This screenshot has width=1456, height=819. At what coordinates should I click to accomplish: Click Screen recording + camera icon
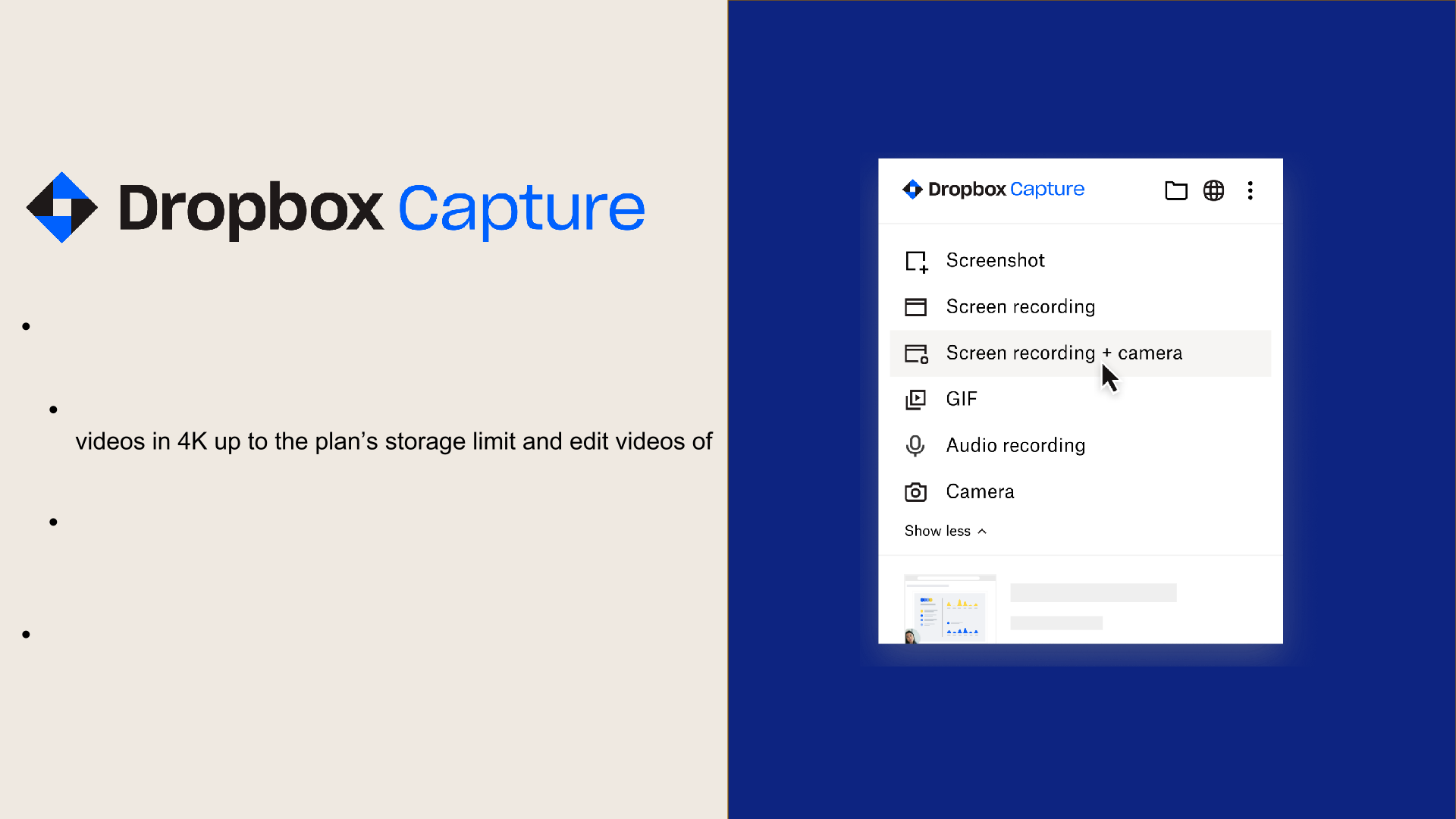(915, 353)
